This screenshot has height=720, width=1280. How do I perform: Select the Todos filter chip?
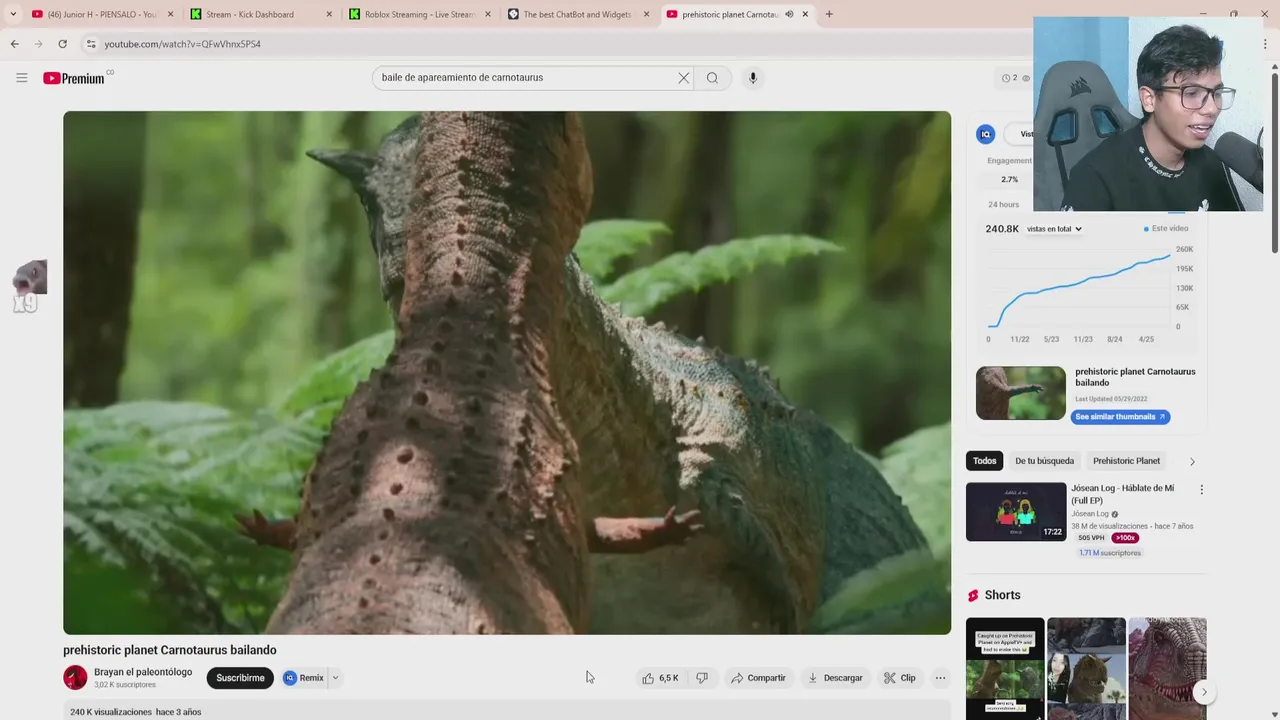[x=985, y=461]
